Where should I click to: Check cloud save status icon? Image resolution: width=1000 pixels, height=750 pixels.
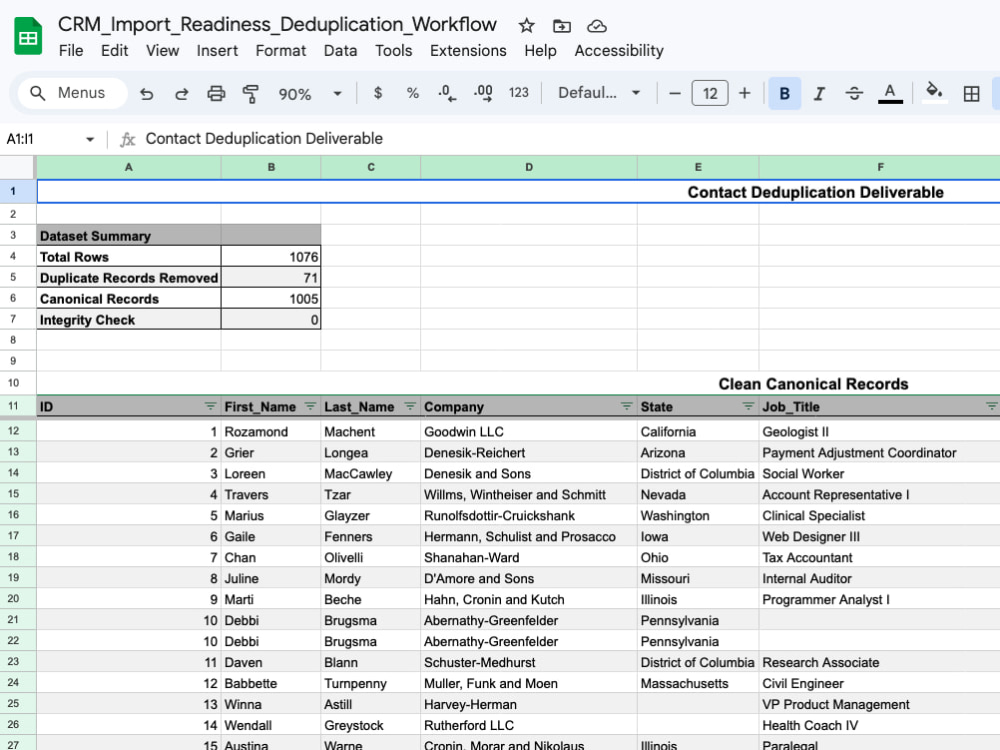596,26
